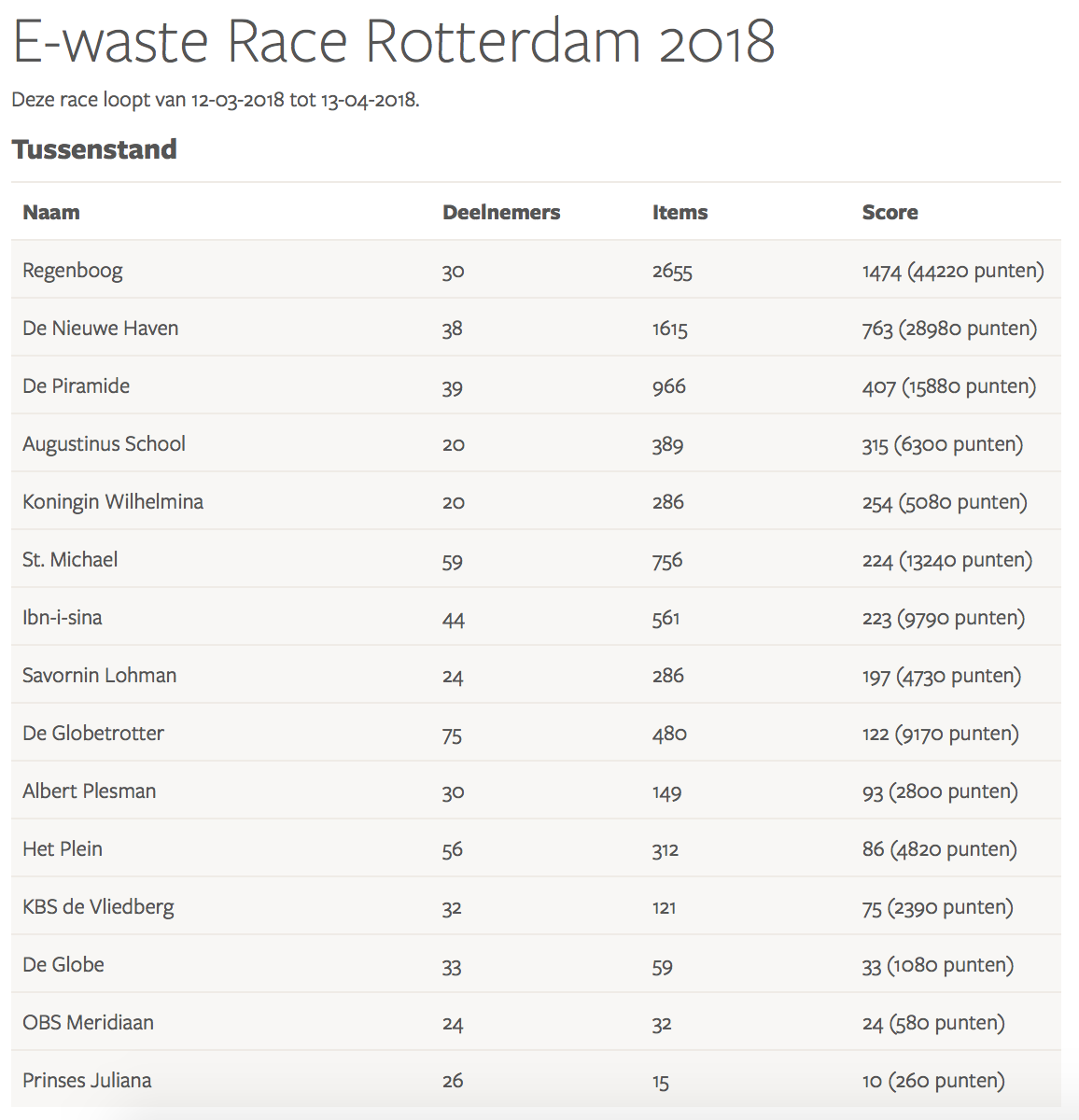Image resolution: width=1079 pixels, height=1120 pixels.
Task: Click the St. Michael name
Action: pyautogui.click(x=71, y=560)
